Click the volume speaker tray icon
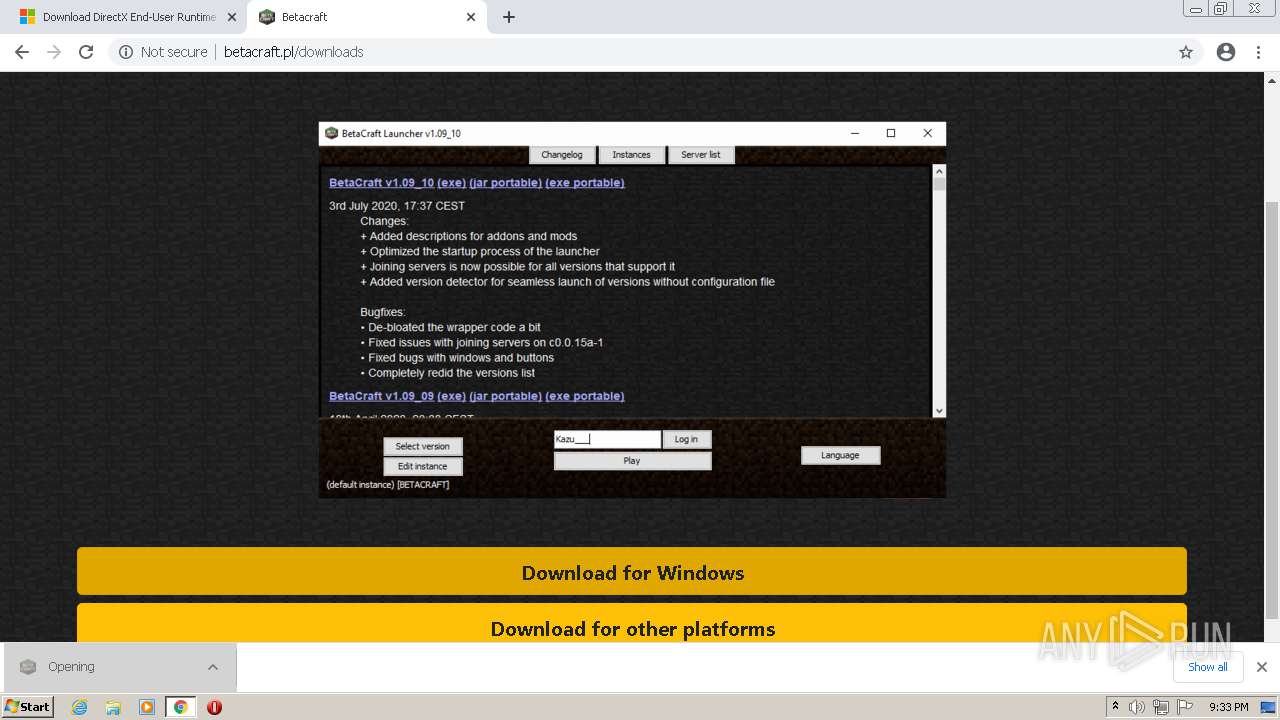 click(x=1137, y=707)
